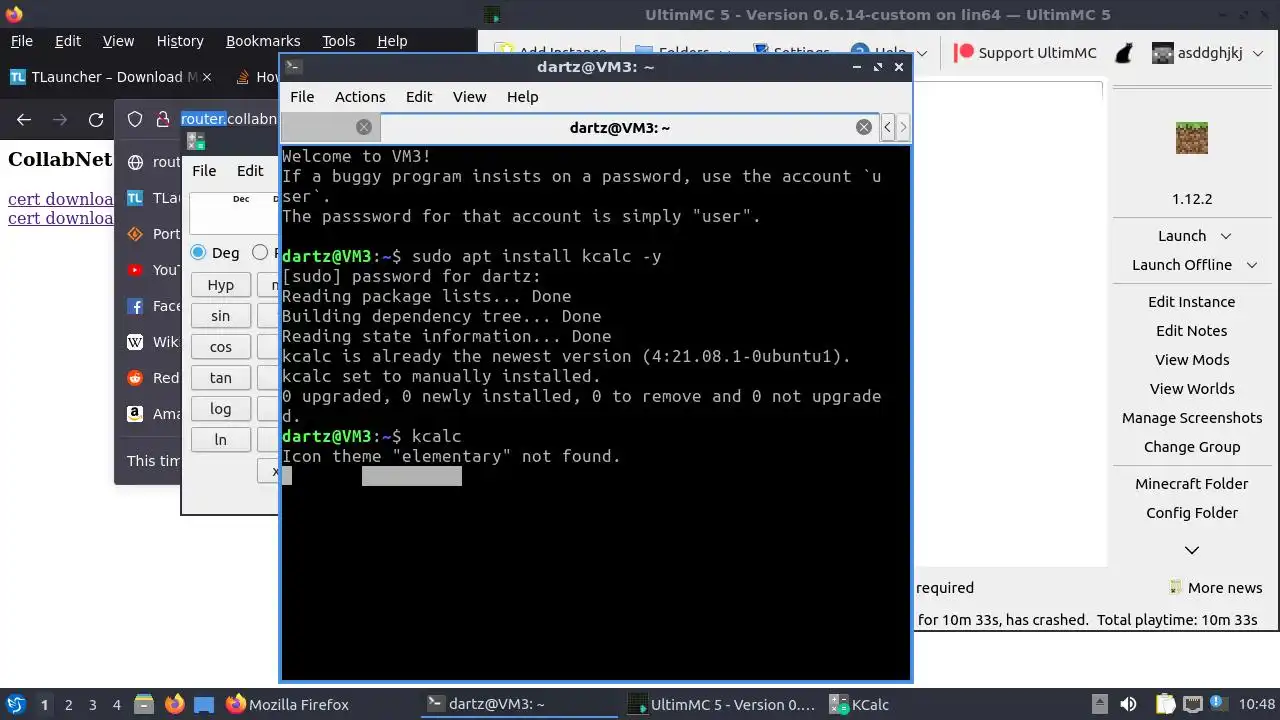Screen dimensions: 1280x720
Task: Click the volume speaker tray icon
Action: click(x=1128, y=704)
